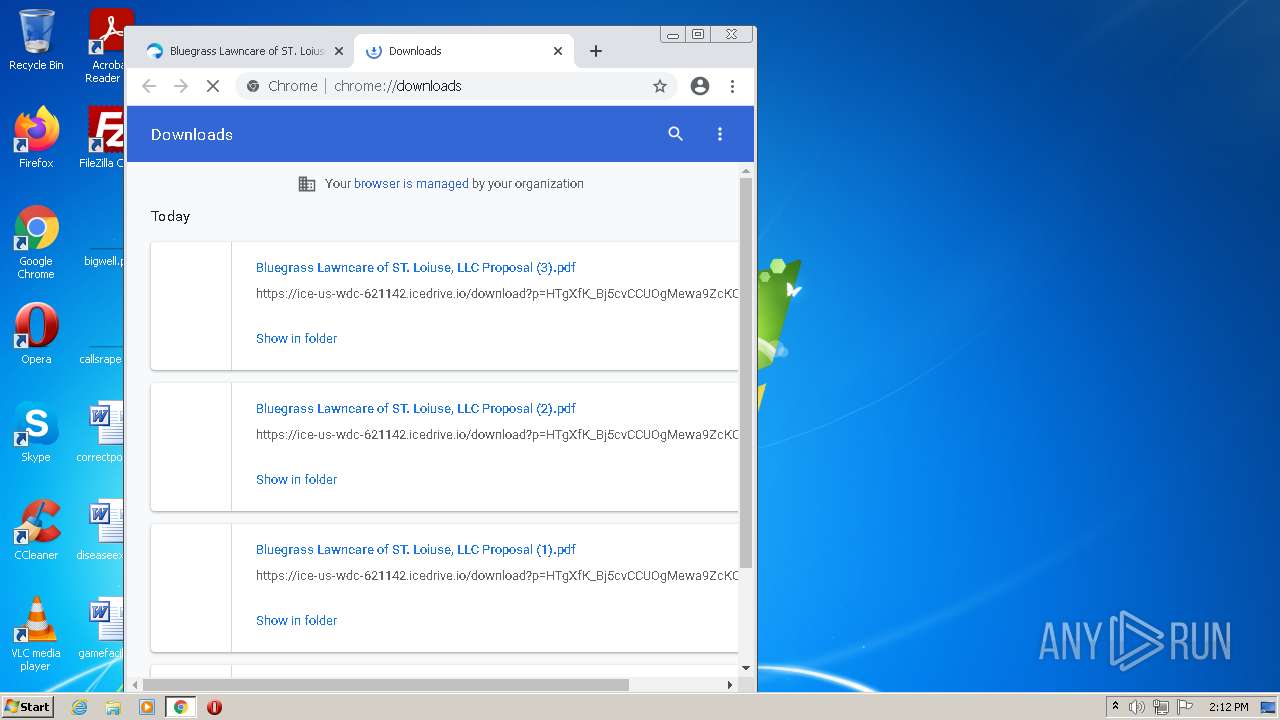This screenshot has width=1280, height=720.
Task: Stop loading the page
Action: click(213, 86)
